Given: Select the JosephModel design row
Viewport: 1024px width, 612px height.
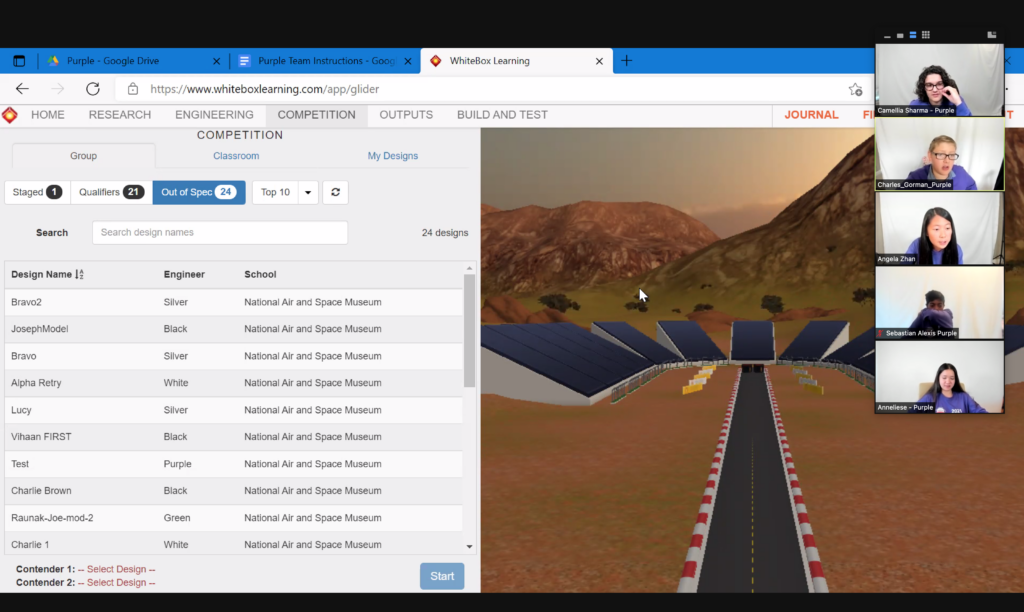Looking at the screenshot, I should (234, 329).
